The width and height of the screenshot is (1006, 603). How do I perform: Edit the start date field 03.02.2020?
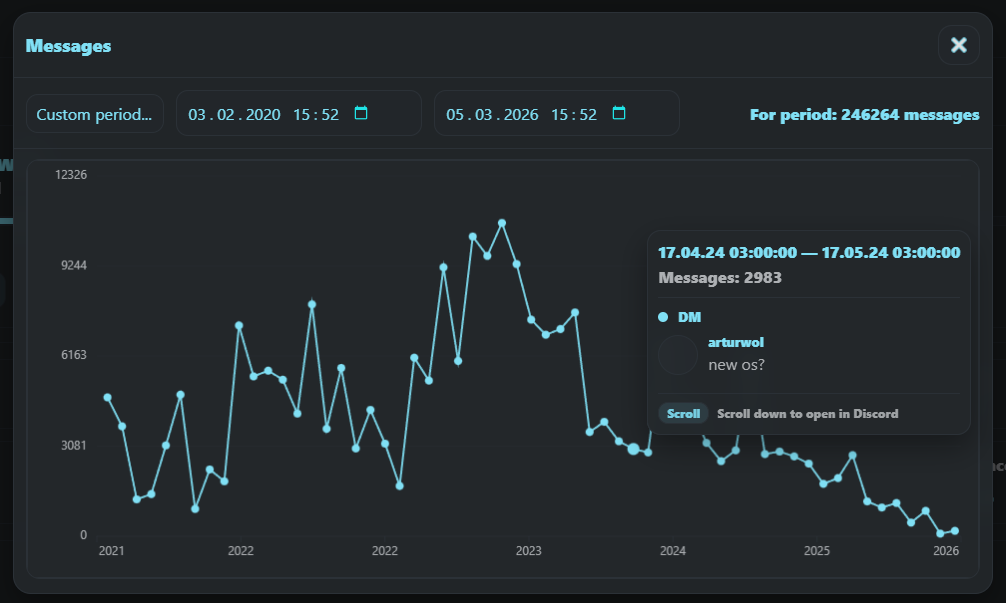[299, 114]
